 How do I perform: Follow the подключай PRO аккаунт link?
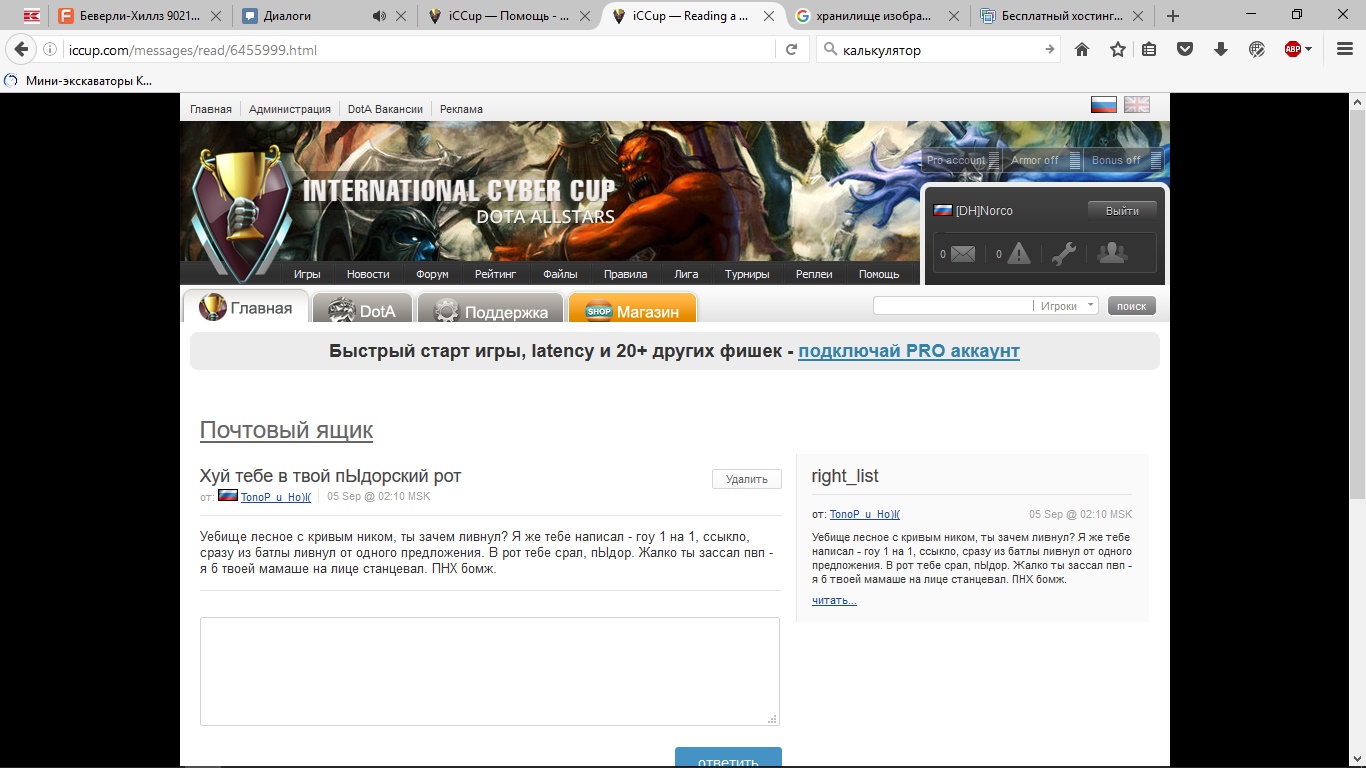[909, 351]
